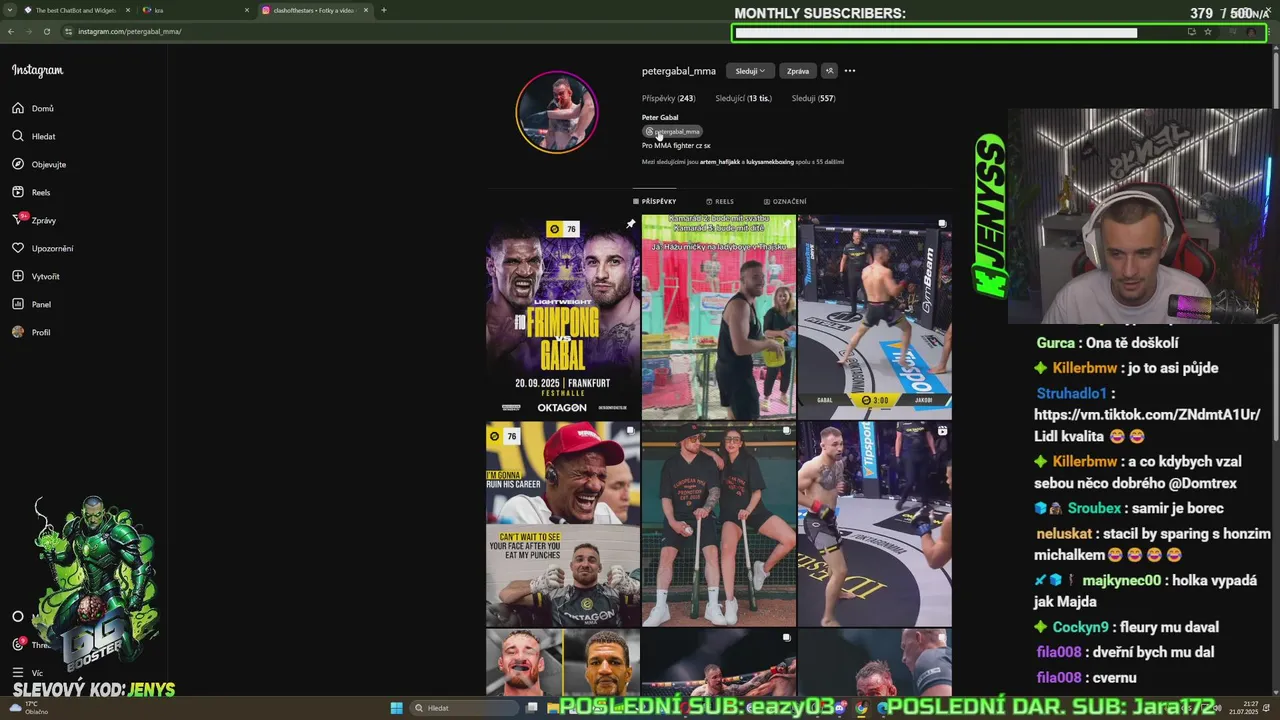Click the vm.tiktok.com link in chat
This screenshot has width=1280, height=720.
pos(1147,414)
